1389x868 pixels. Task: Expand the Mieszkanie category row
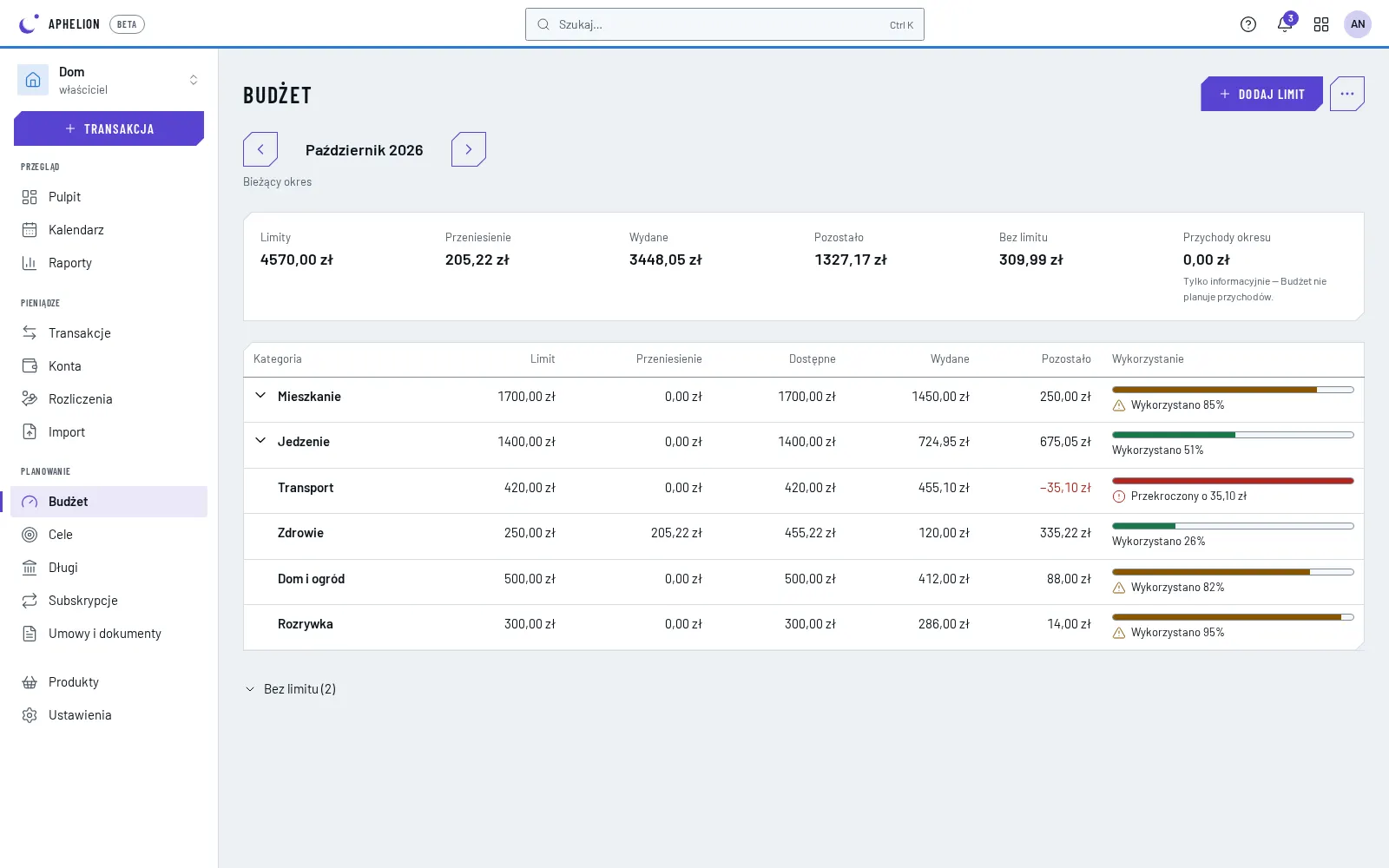(260, 396)
